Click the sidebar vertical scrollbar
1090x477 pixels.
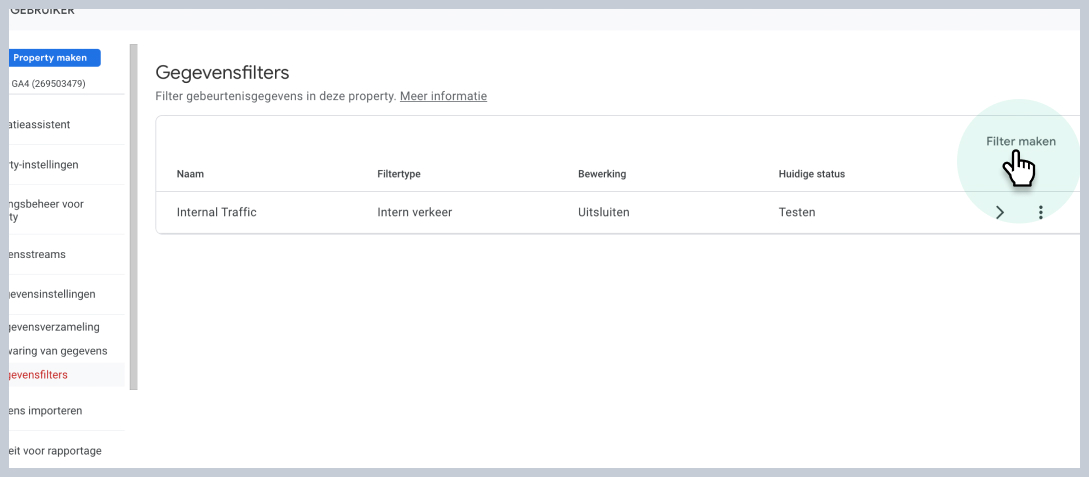pyautogui.click(x=133, y=217)
